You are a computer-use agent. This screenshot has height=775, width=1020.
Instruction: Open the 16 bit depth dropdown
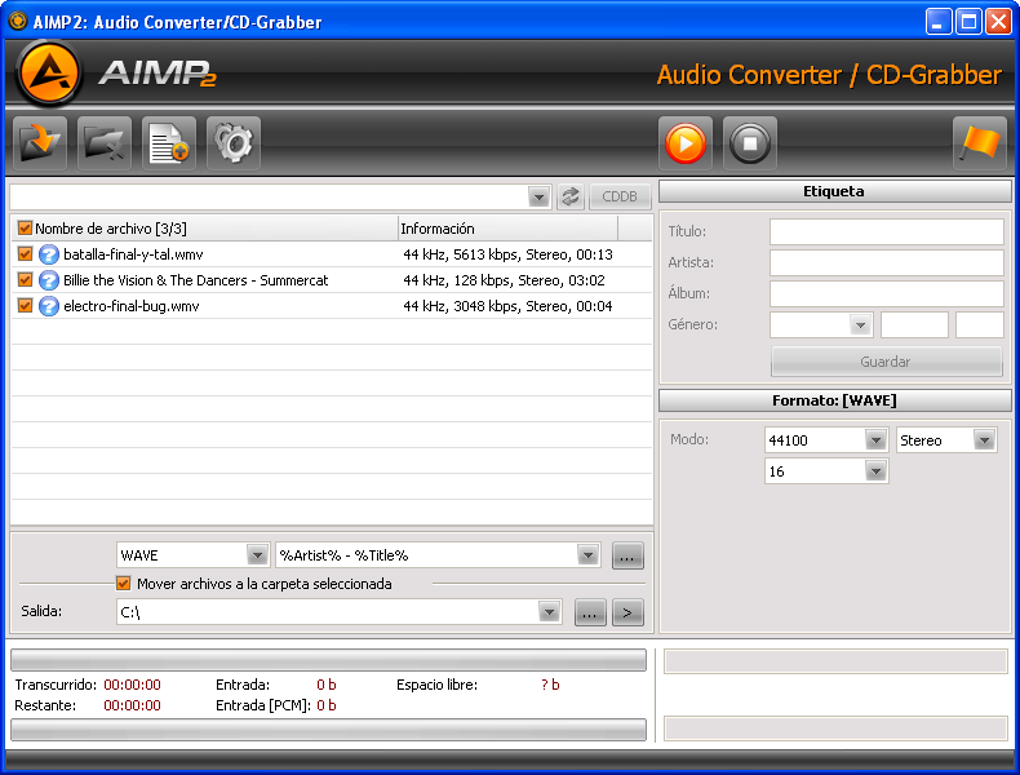876,471
